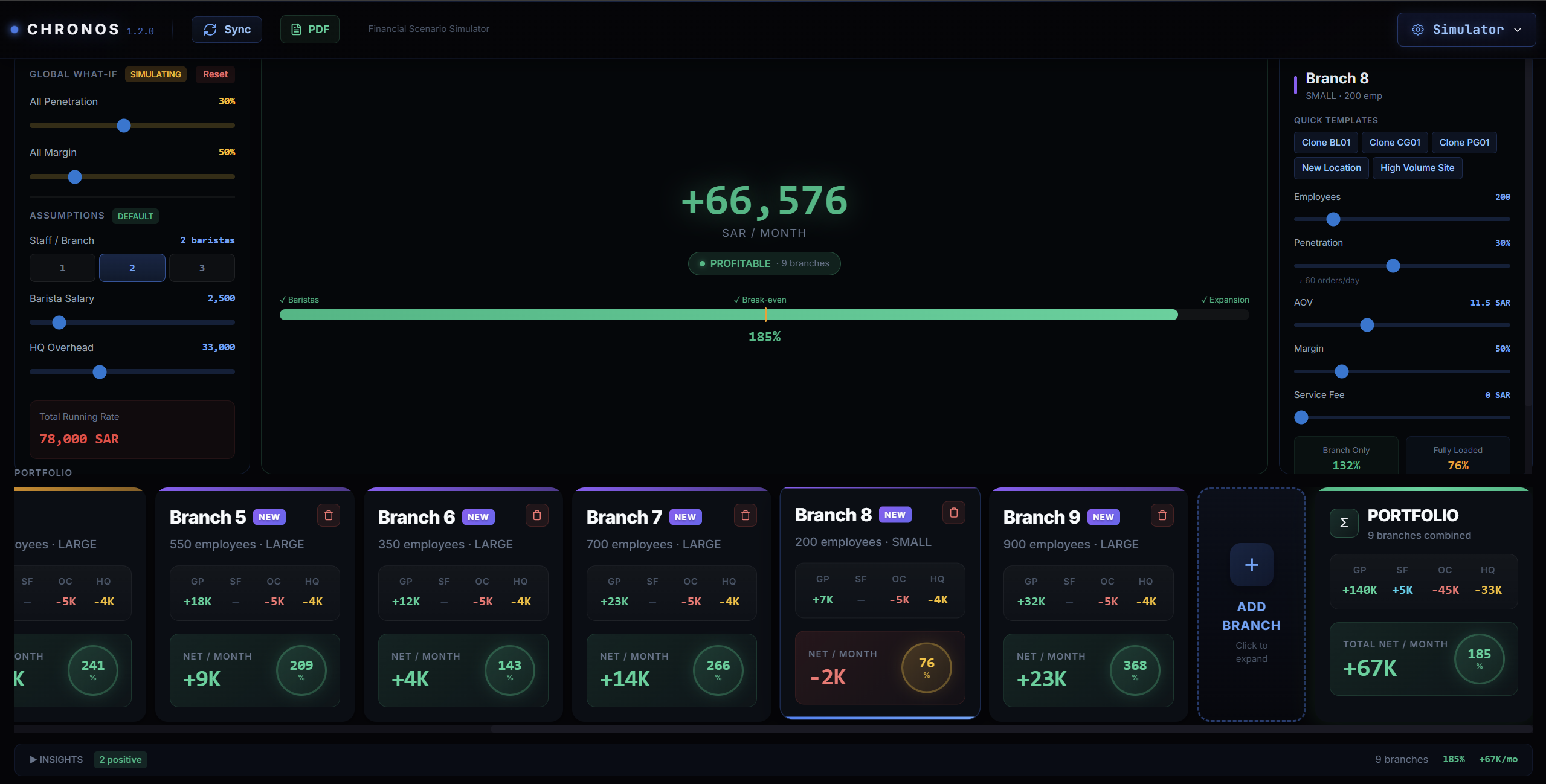The image size is (1546, 784).
Task: Click the Sync refresh icon
Action: tap(210, 29)
